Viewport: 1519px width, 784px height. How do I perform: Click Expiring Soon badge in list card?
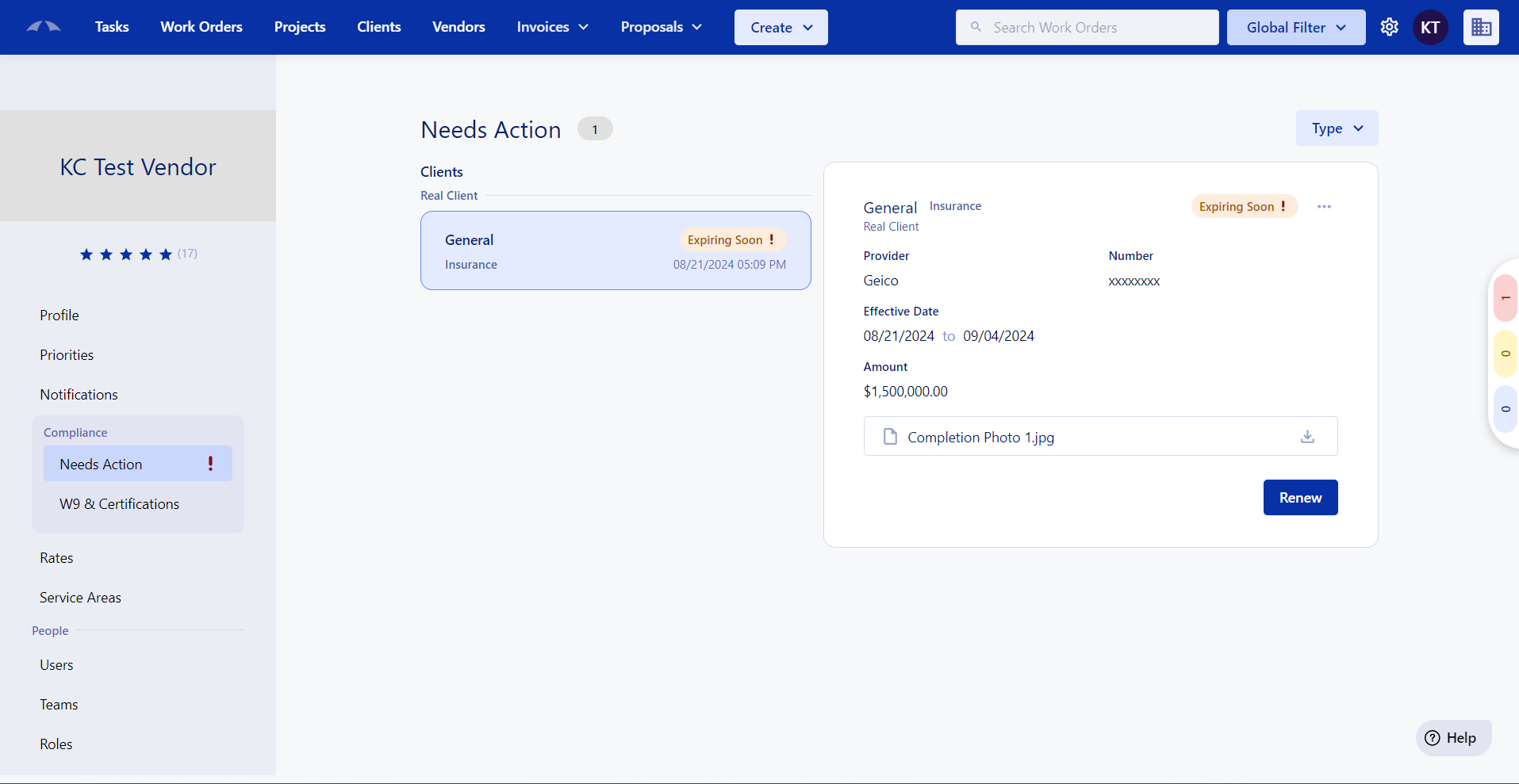coord(732,239)
